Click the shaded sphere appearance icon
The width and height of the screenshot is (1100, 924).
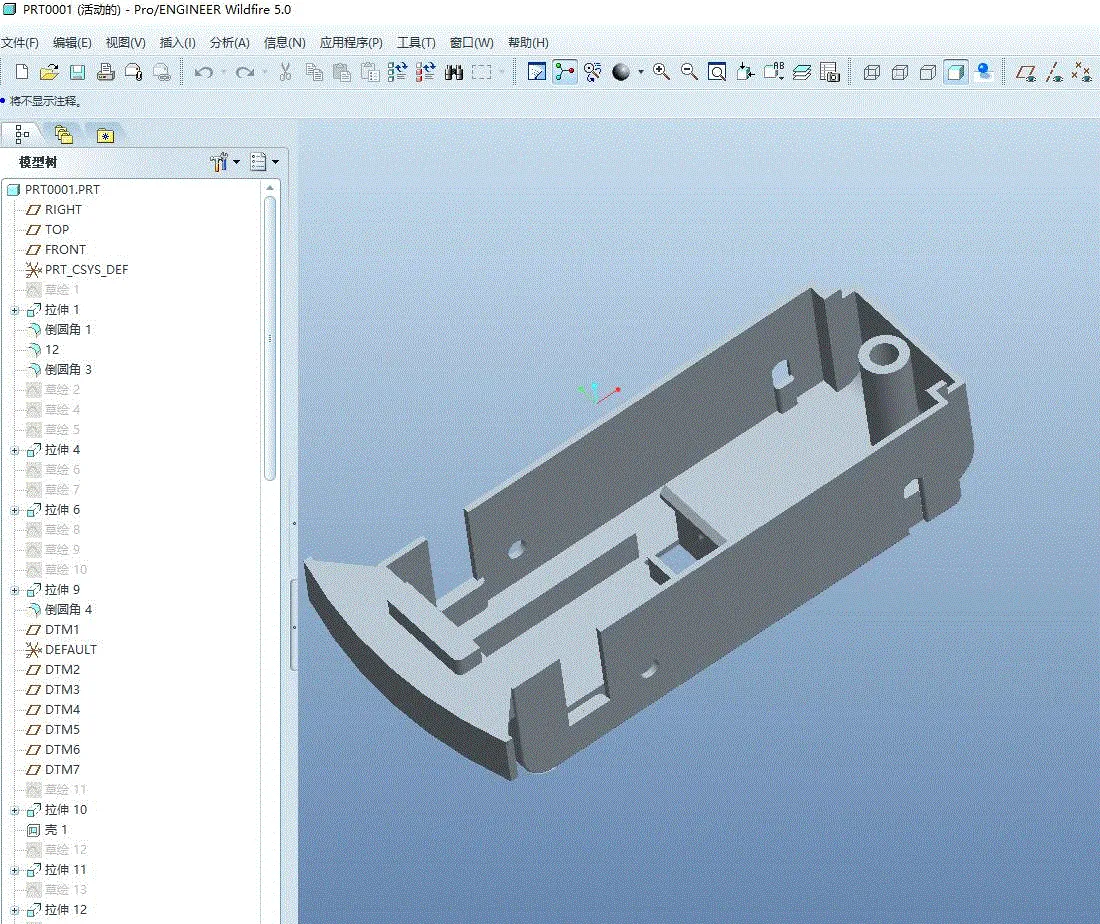pos(621,72)
